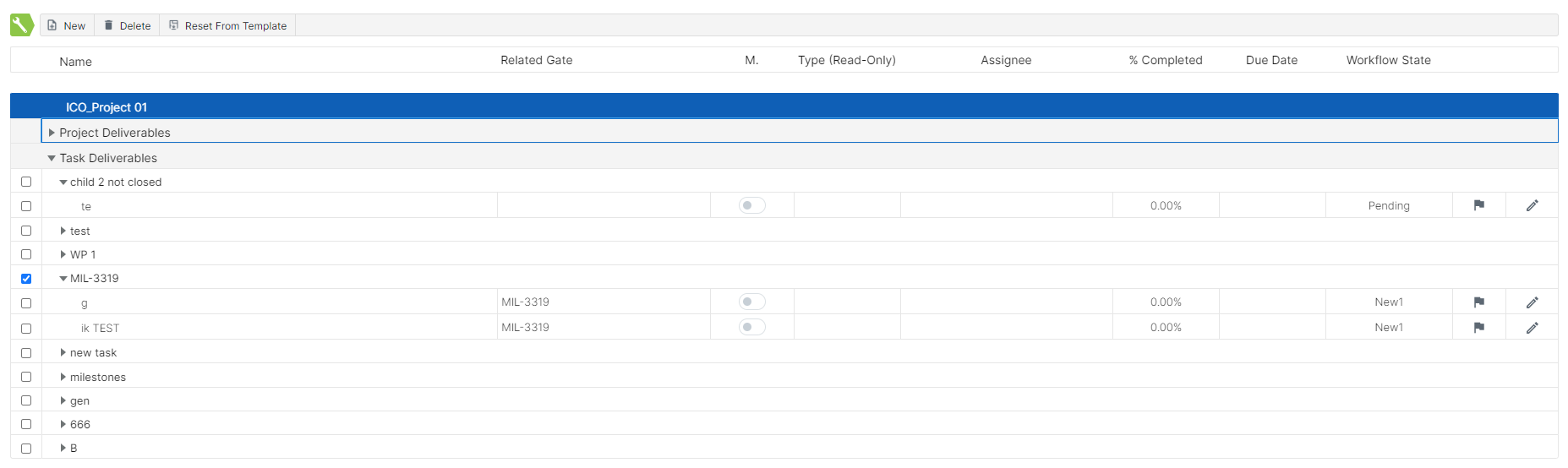Click Reset From Template
Image resolution: width=1568 pixels, height=468 pixels.
click(x=227, y=25)
